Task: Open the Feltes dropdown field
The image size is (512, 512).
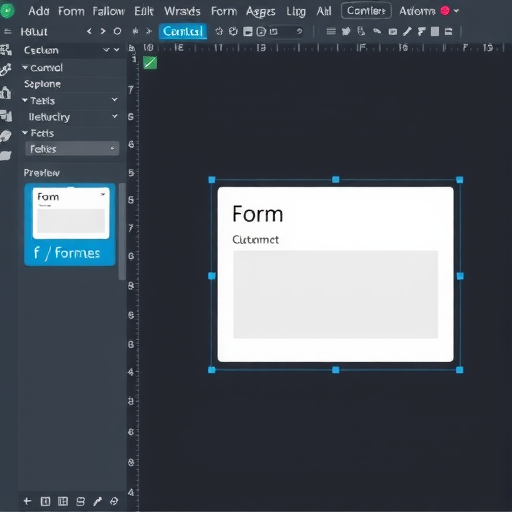Action: [72, 149]
